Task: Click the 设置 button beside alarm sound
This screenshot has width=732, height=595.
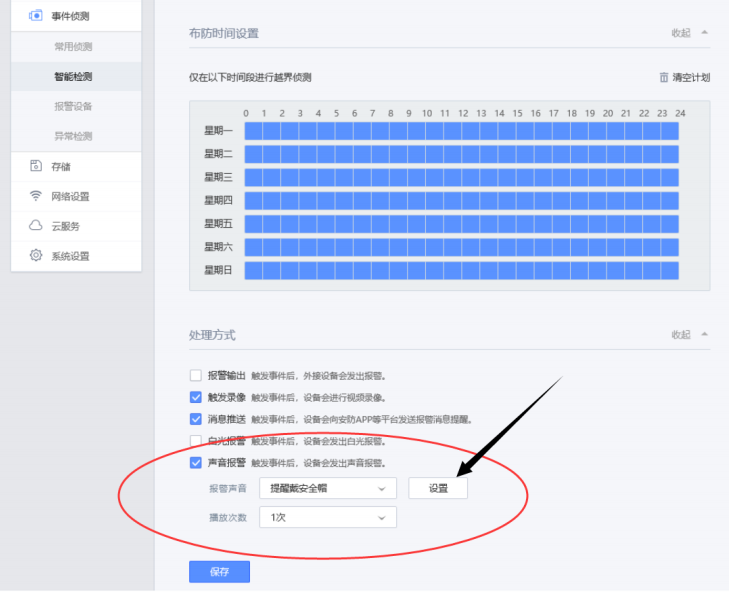Action: point(440,490)
